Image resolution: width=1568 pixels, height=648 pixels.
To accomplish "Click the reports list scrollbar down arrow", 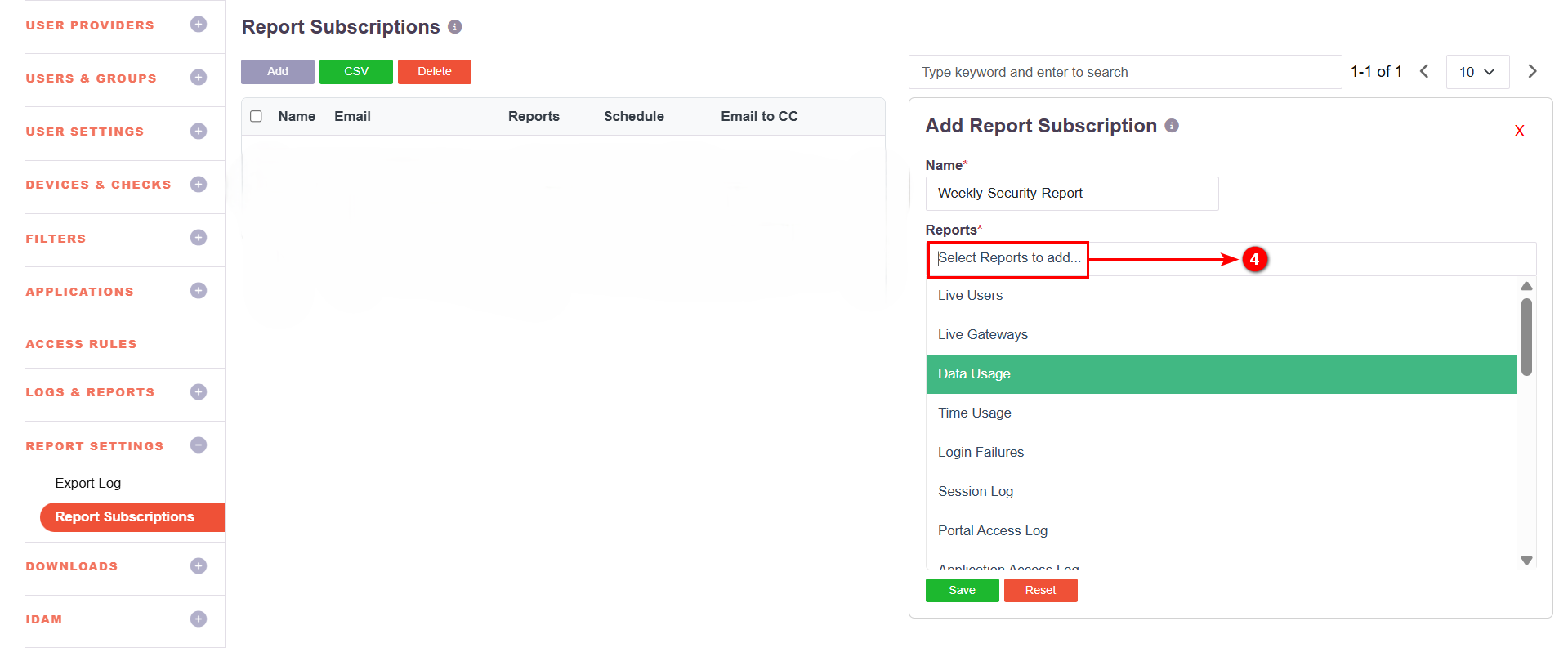I will [x=1526, y=561].
